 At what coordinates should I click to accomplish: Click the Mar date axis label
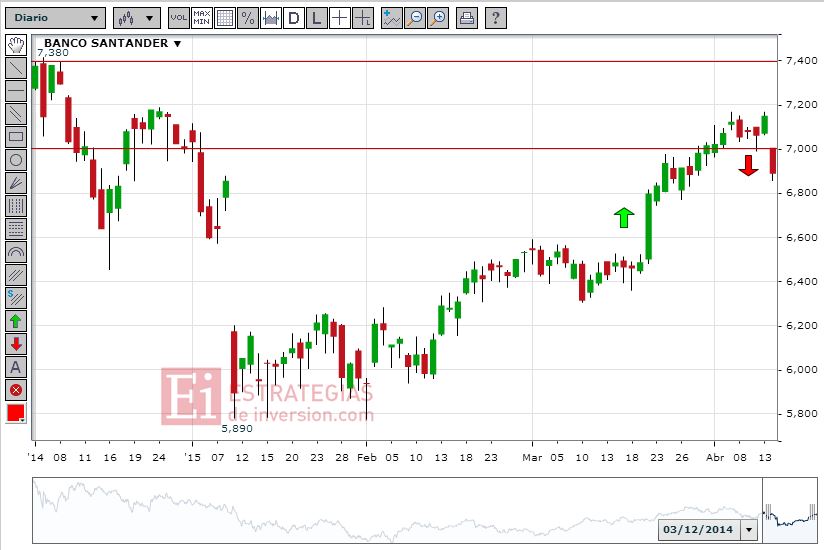click(x=532, y=458)
